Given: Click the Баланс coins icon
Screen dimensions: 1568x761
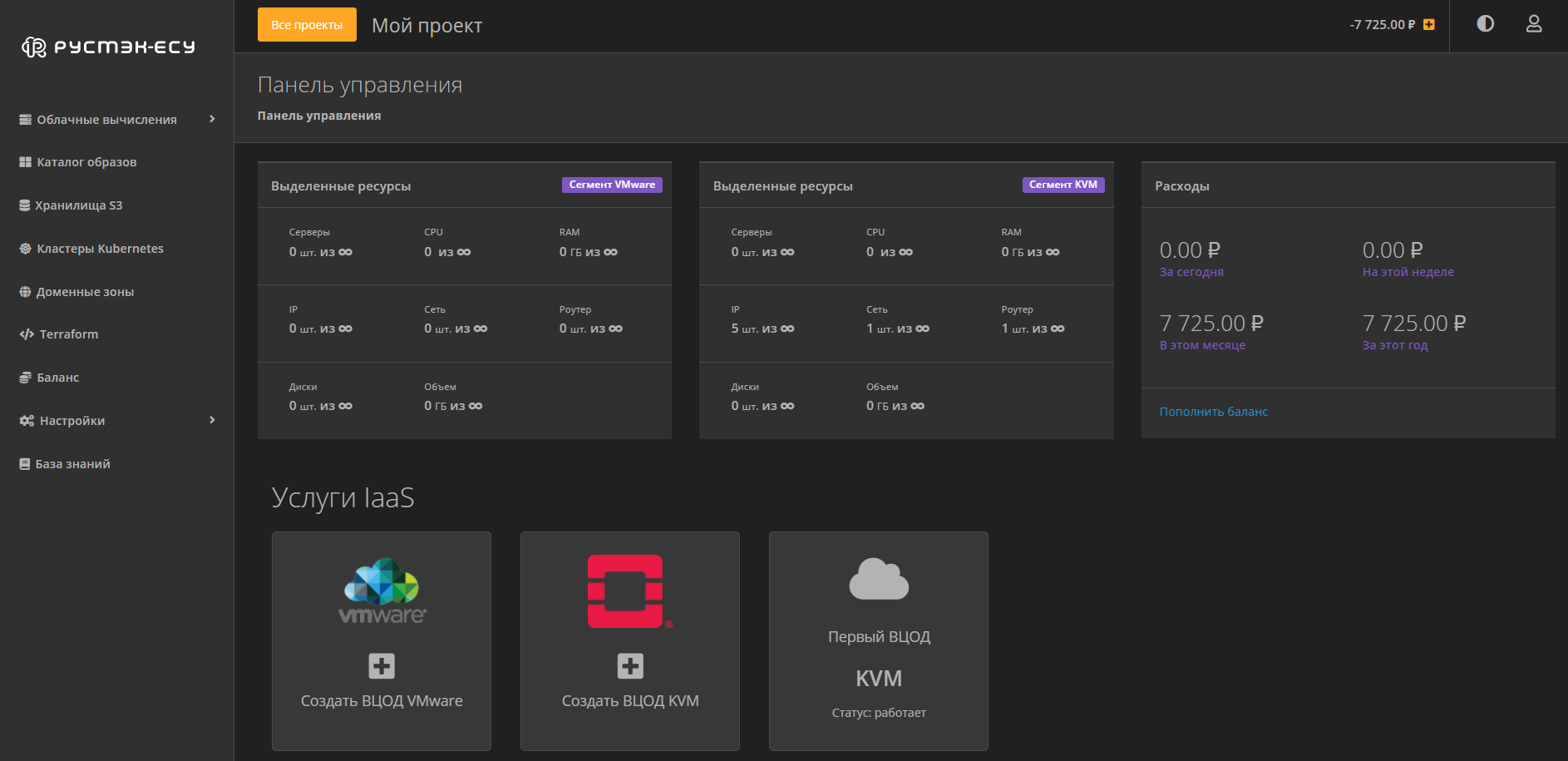Looking at the screenshot, I should (25, 378).
